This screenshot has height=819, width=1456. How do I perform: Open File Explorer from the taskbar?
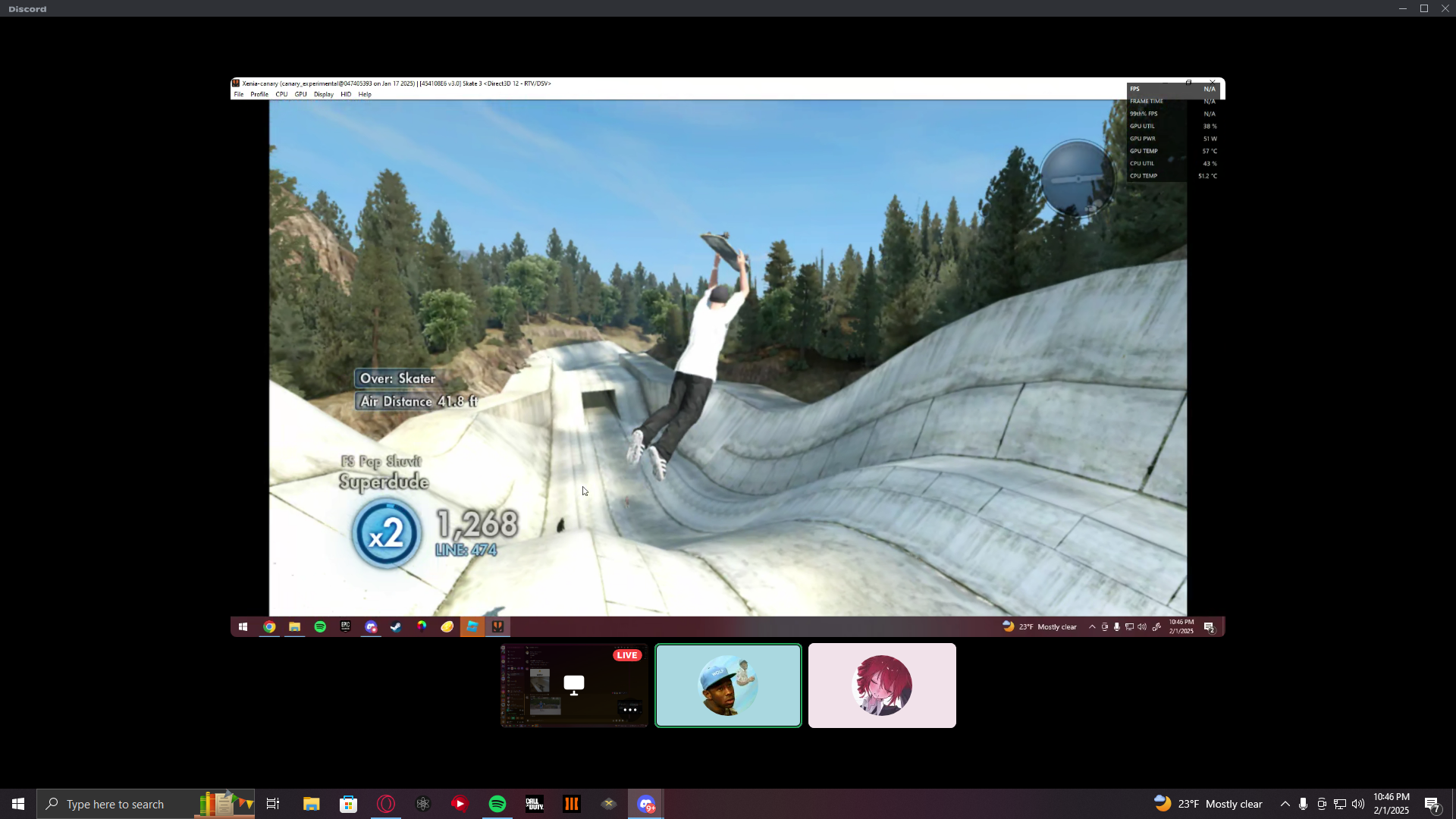click(x=311, y=804)
